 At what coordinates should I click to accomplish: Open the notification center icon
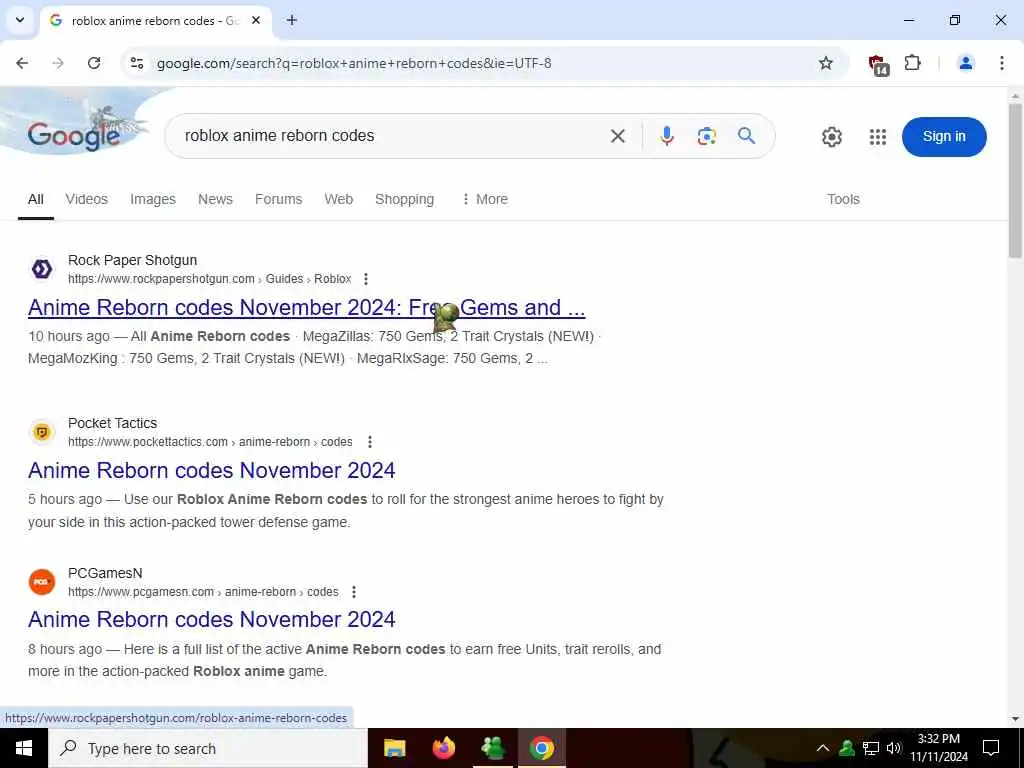991,748
